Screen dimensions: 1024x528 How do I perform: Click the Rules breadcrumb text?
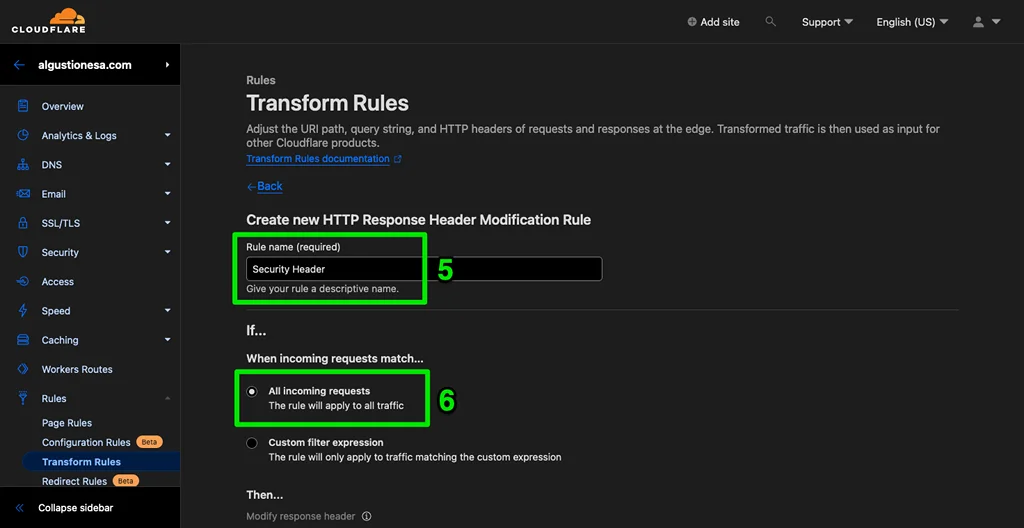[261, 80]
